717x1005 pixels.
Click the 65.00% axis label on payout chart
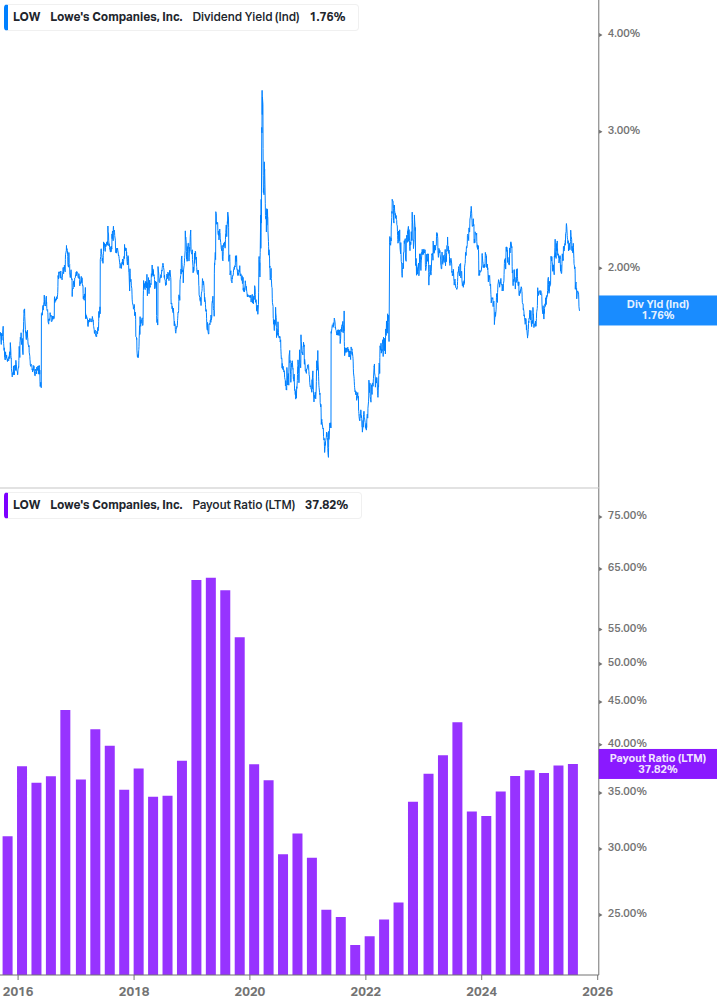(627, 567)
